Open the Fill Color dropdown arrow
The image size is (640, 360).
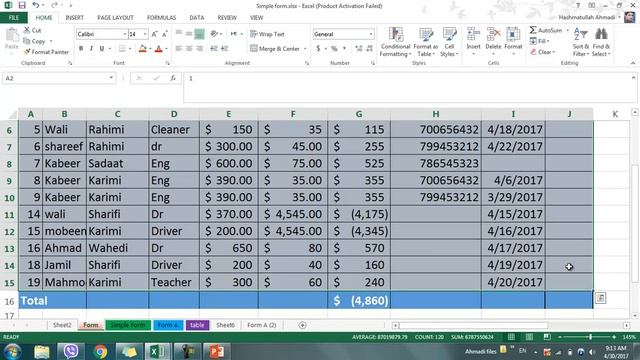[x=150, y=49]
